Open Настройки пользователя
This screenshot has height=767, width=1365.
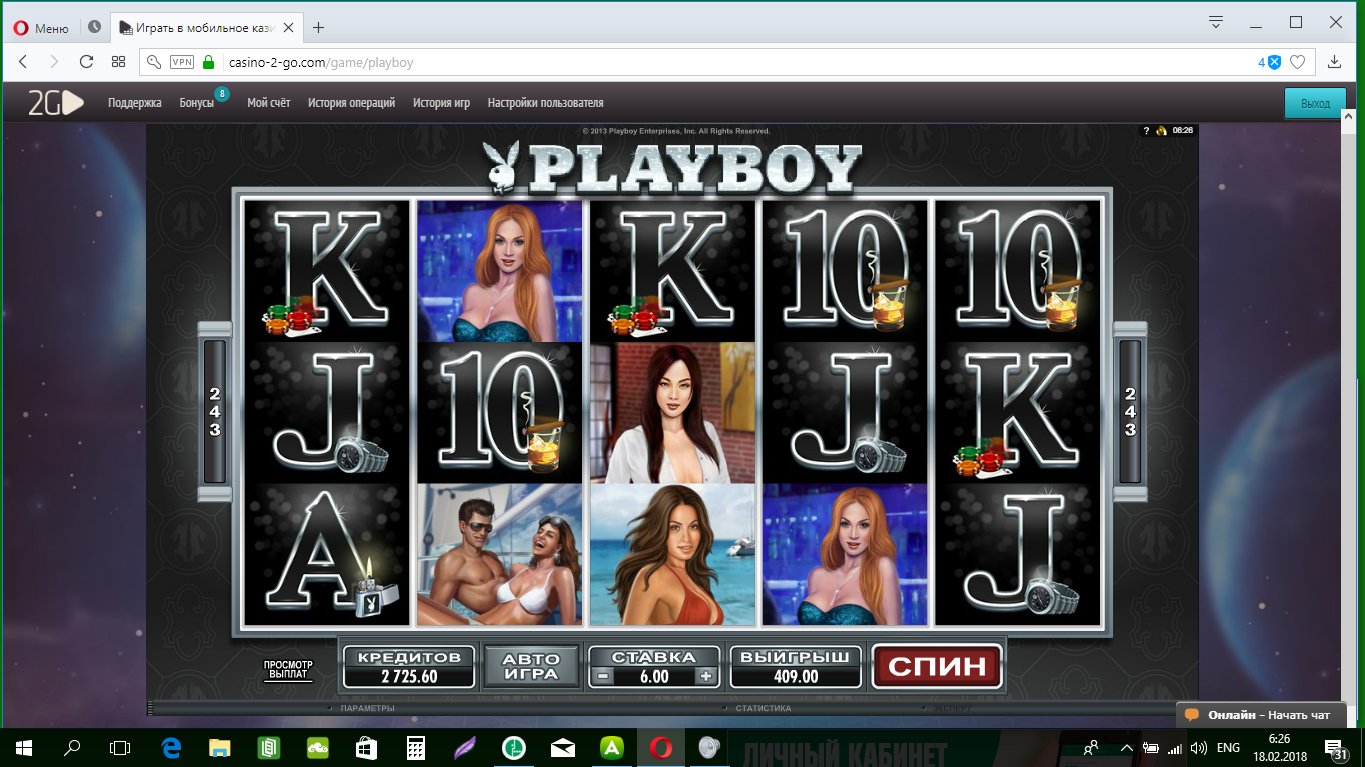(545, 103)
